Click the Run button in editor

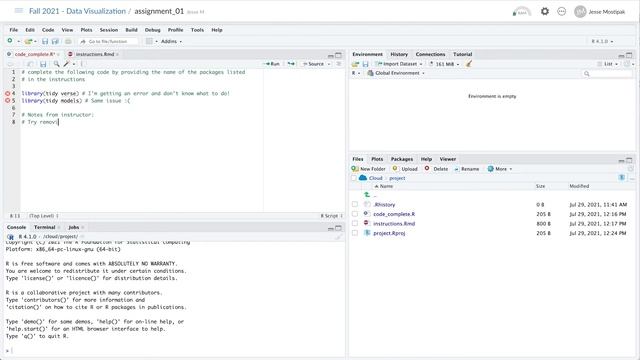pyautogui.click(x=272, y=64)
